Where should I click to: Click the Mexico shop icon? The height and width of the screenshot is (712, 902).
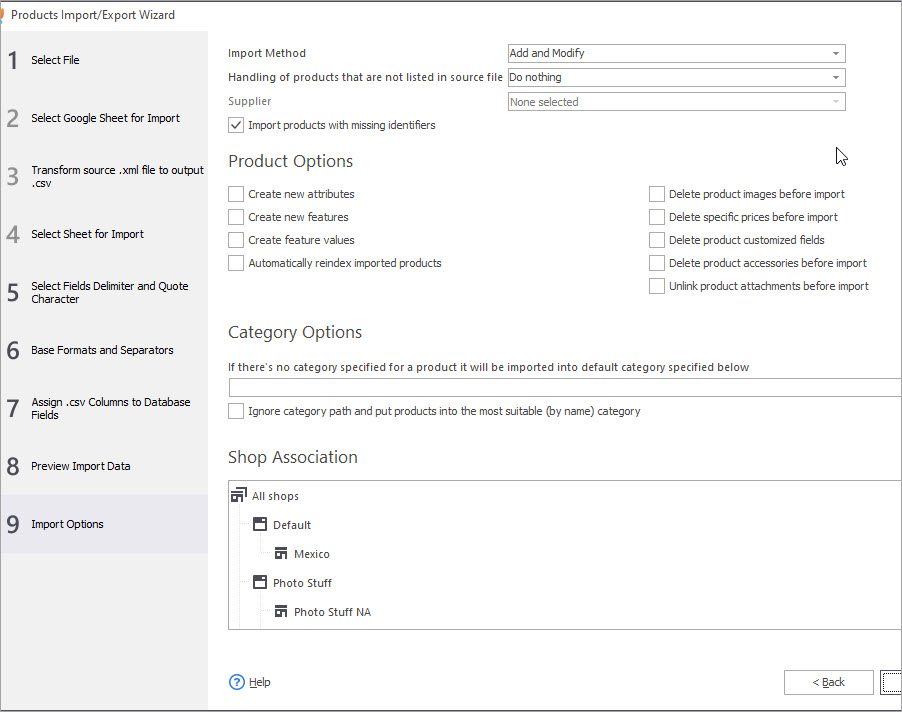coord(281,554)
